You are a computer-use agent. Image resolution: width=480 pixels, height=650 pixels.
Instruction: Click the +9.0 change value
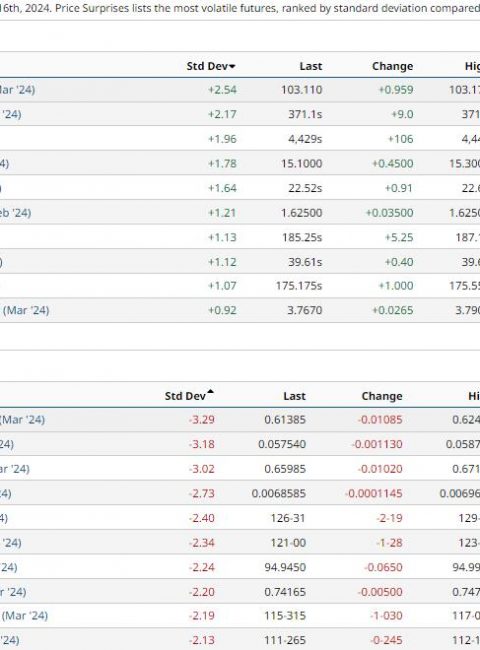[x=402, y=114]
